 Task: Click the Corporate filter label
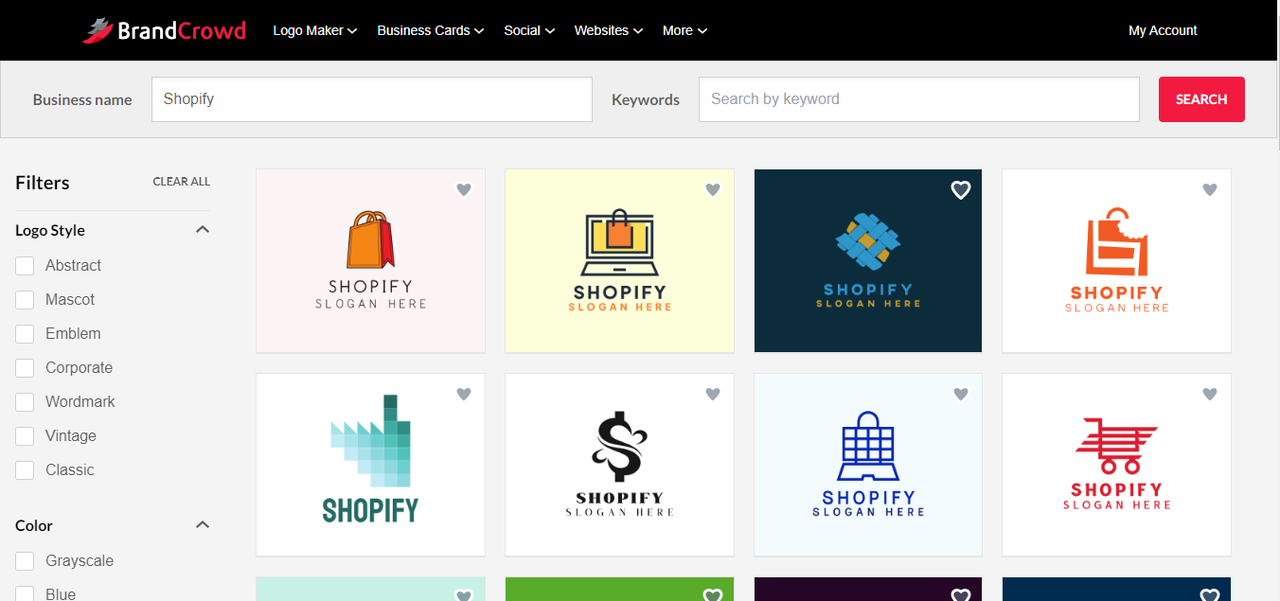pos(79,367)
